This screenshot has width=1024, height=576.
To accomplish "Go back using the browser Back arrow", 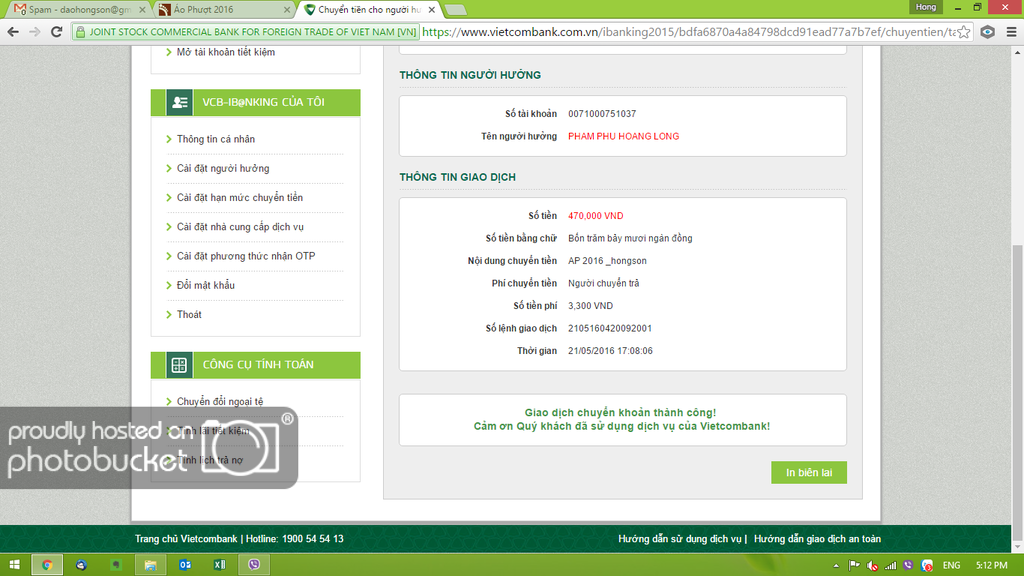I will coord(13,31).
